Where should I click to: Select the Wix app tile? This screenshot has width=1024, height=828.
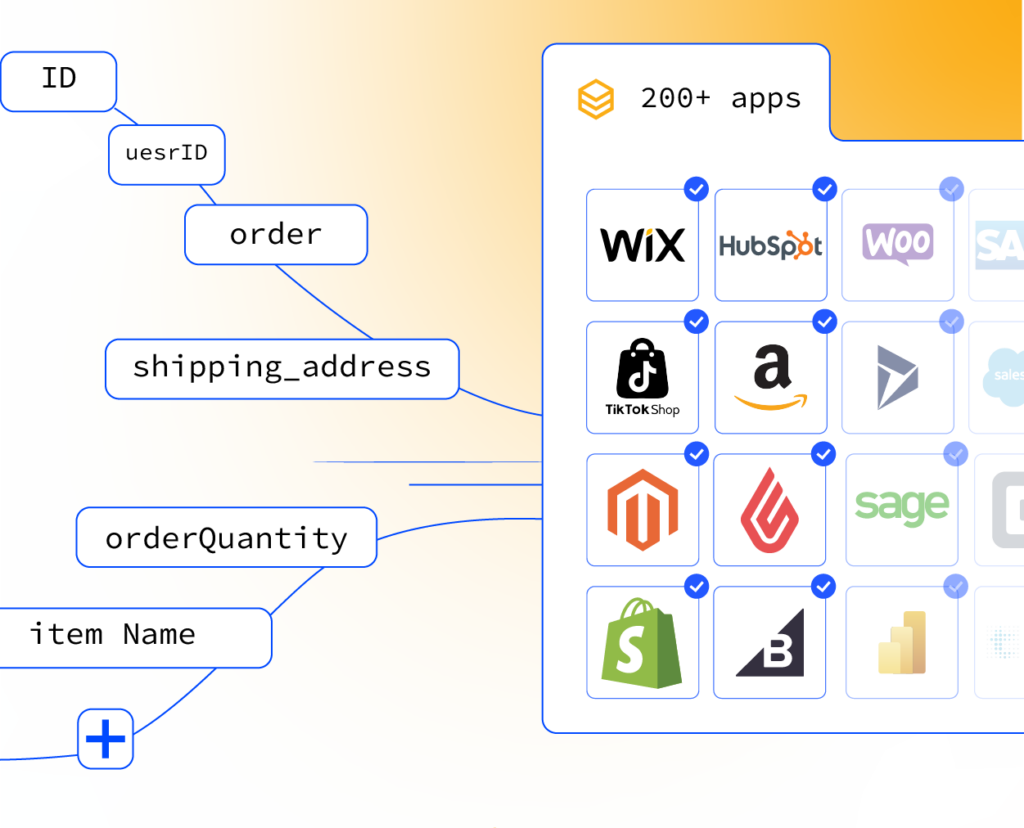coord(643,245)
